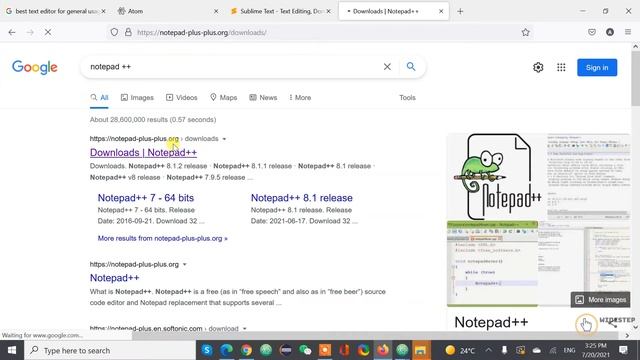Viewport: 640px width, 360px height.
Task: Select the Maps search tab
Action: pos(224,98)
